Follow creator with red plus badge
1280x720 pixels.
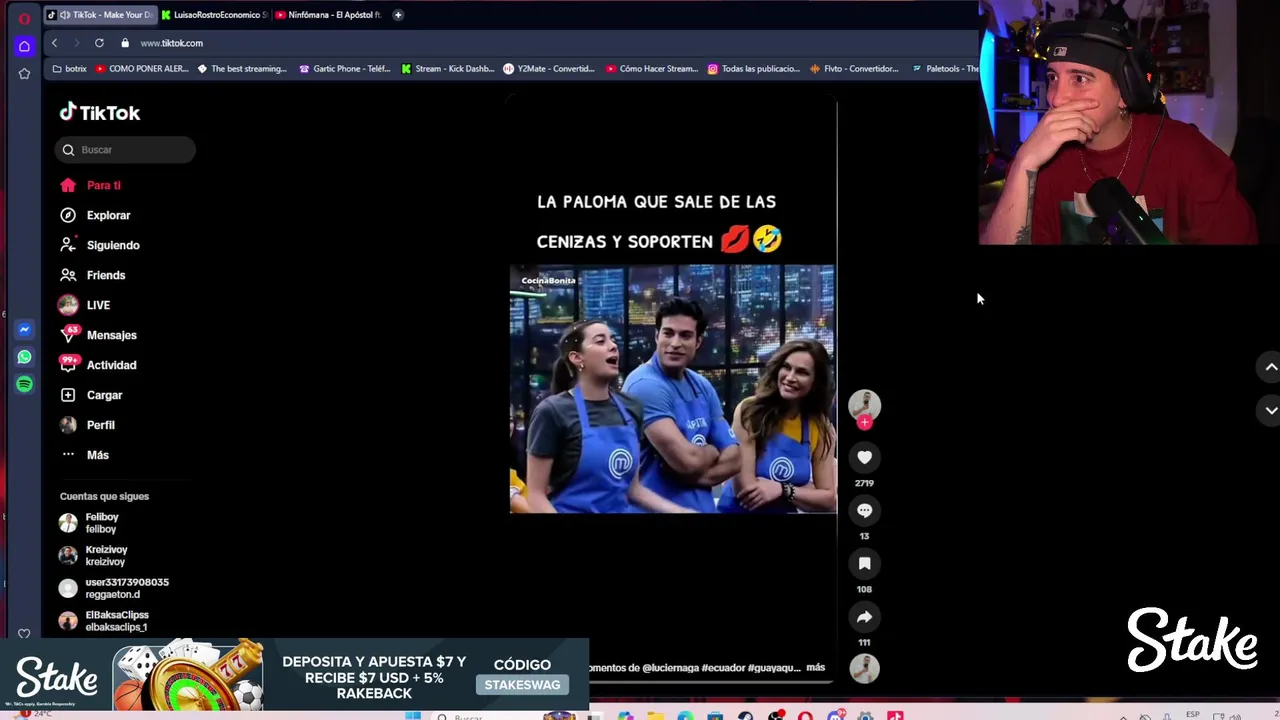pyautogui.click(x=864, y=422)
